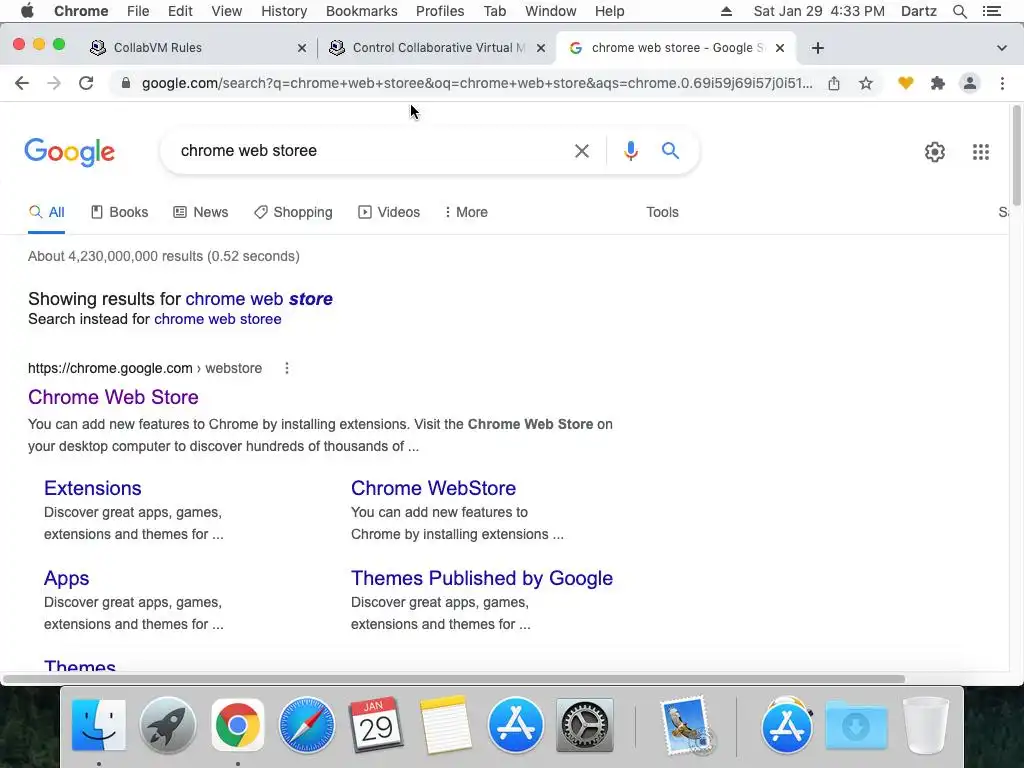The image size is (1024, 768).
Task: Click the yellow heart extension icon
Action: [x=905, y=83]
